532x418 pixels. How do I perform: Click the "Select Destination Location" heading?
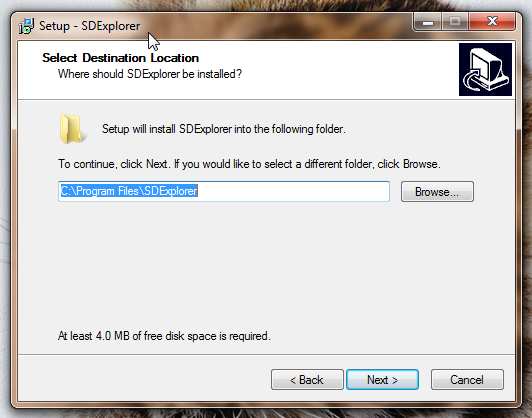[120, 58]
